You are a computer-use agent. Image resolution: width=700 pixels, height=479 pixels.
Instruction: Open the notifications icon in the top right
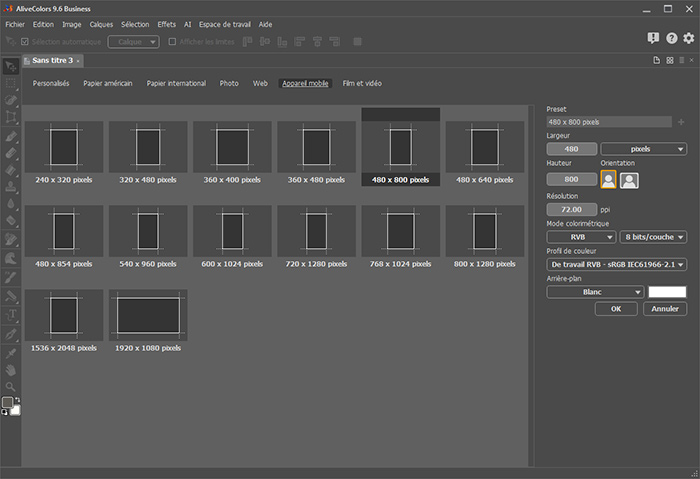[653, 38]
